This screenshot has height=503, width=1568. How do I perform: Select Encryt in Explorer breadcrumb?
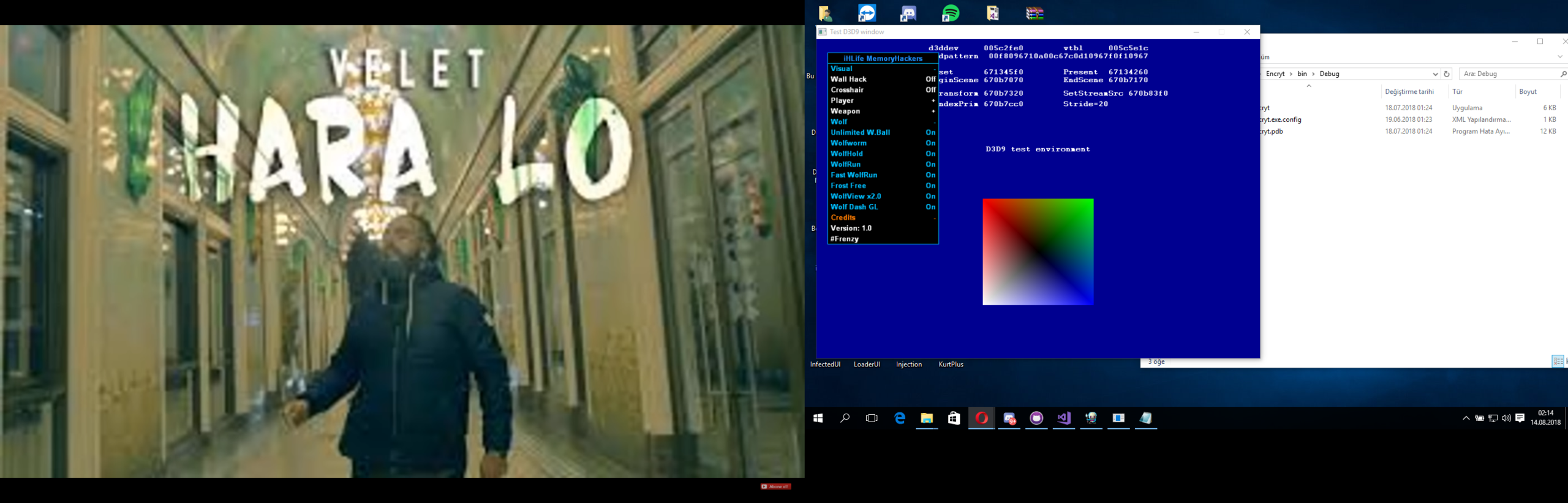pos(1275,74)
